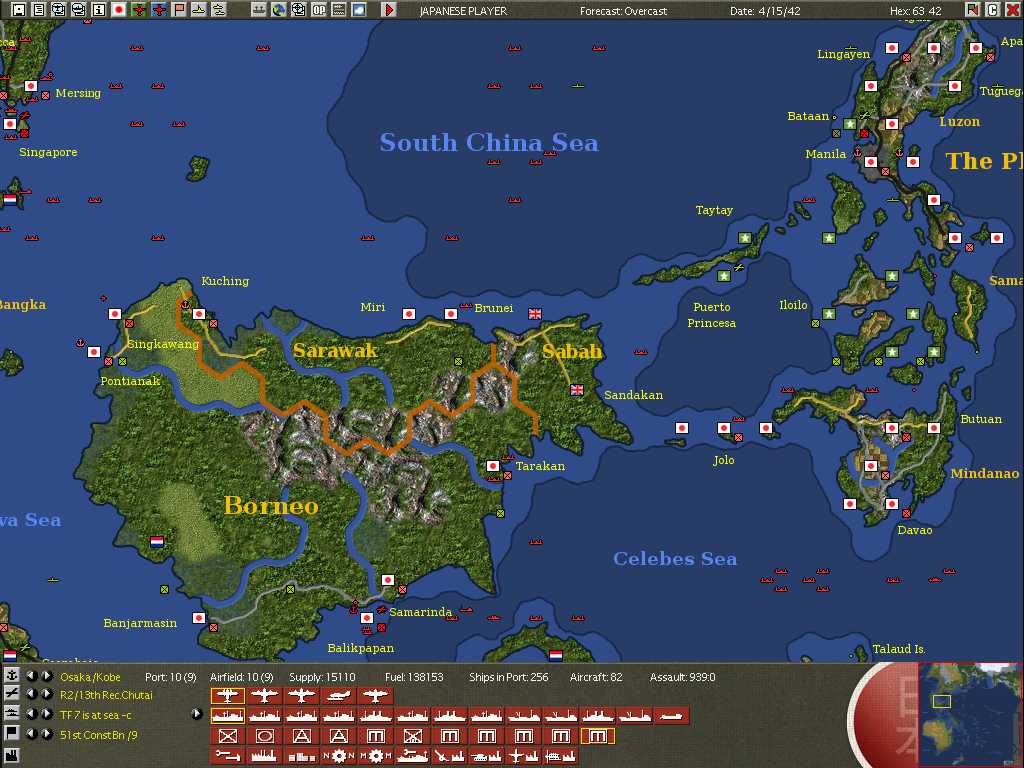Click the crosshair target toolbar icon
This screenshot has width=1024, height=768.
(x=298, y=10)
